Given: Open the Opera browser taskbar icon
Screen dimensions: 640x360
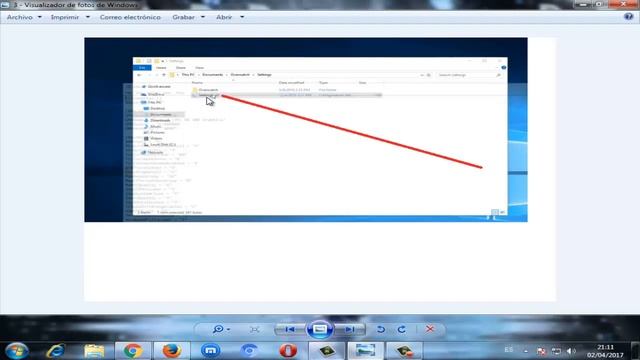Looking at the screenshot, I should point(288,351).
